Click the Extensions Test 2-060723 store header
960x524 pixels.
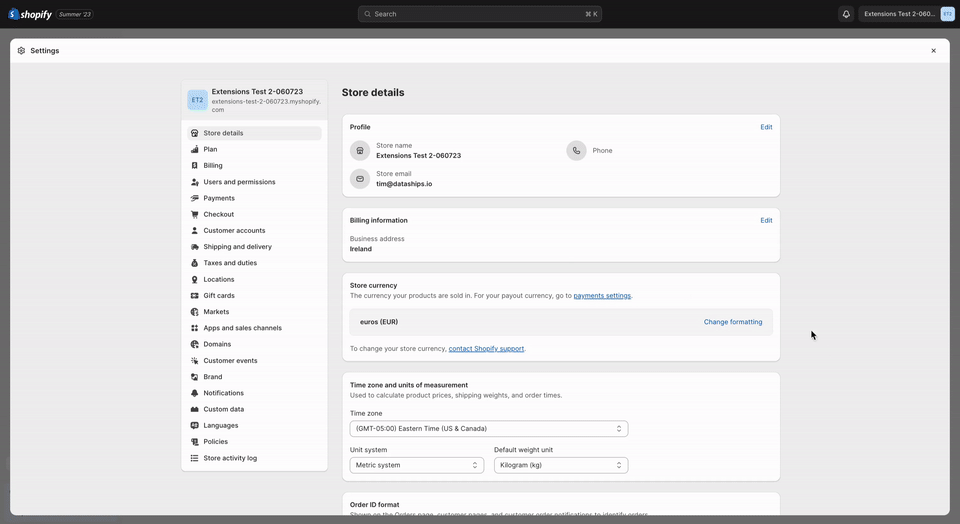[x=254, y=100]
